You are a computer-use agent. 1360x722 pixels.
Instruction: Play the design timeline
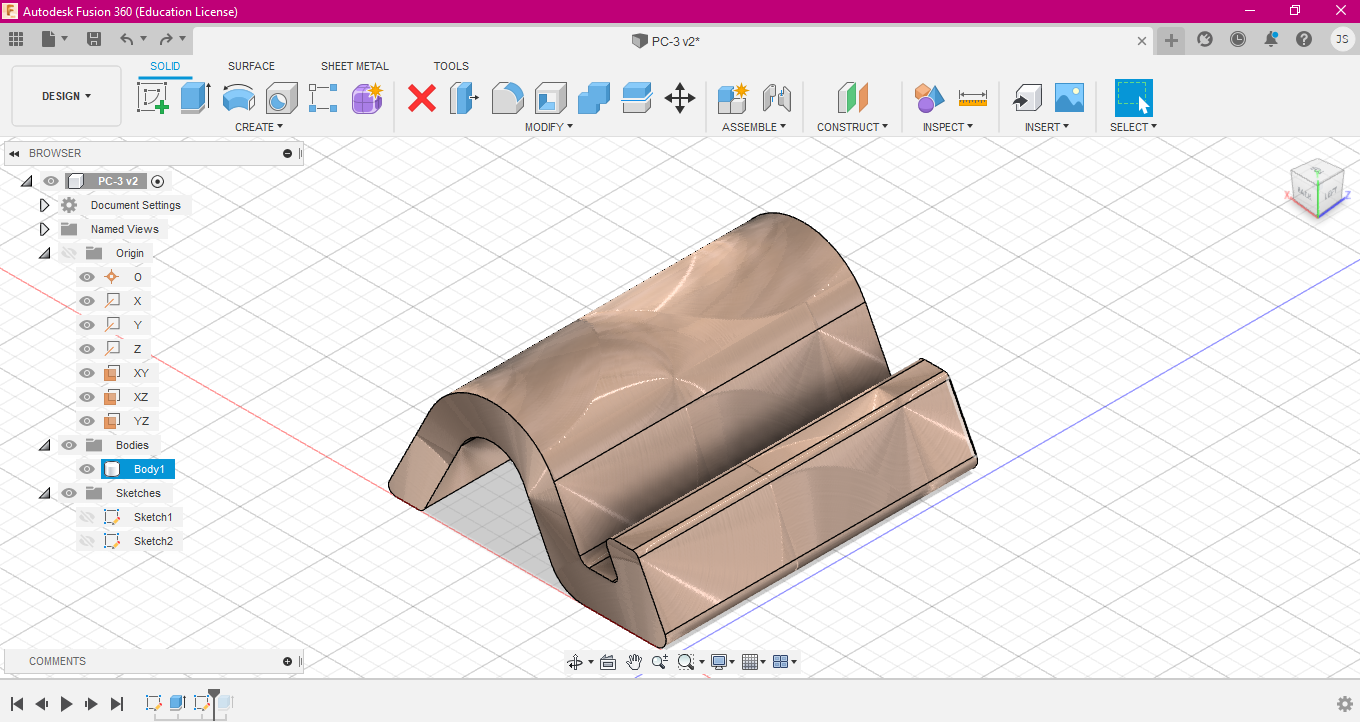66,704
